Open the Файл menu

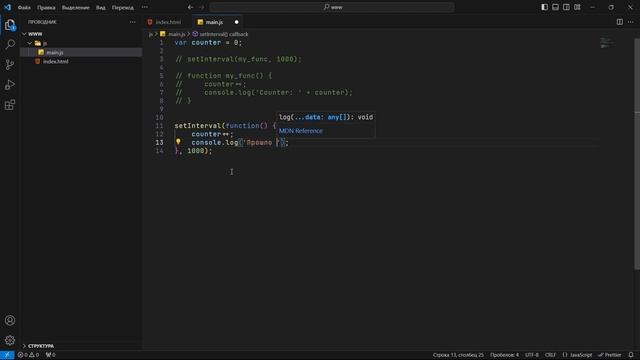click(24, 7)
